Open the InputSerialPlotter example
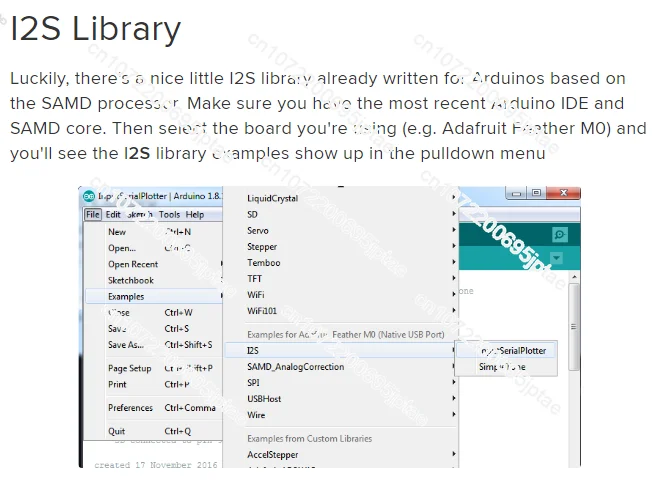659x493 pixels. [506, 351]
